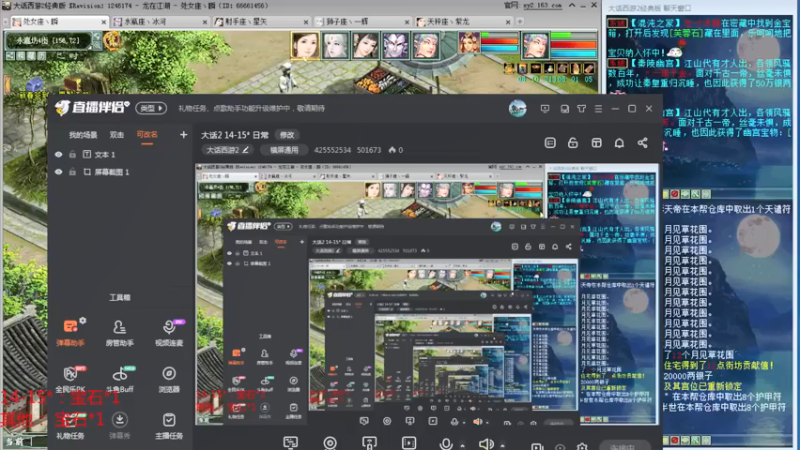
Task: Open the 浏览器 browser tool
Action: tap(169, 379)
